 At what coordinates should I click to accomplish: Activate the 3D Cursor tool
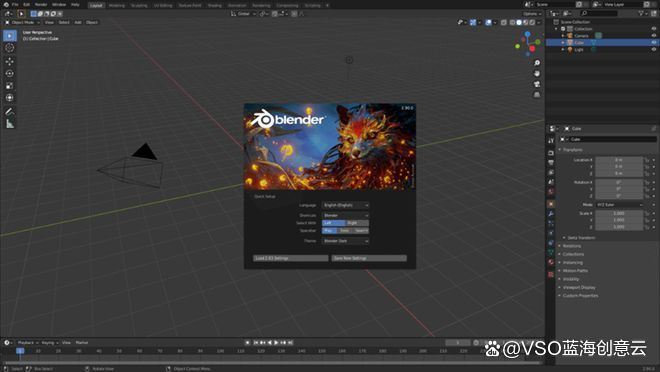(x=9, y=48)
